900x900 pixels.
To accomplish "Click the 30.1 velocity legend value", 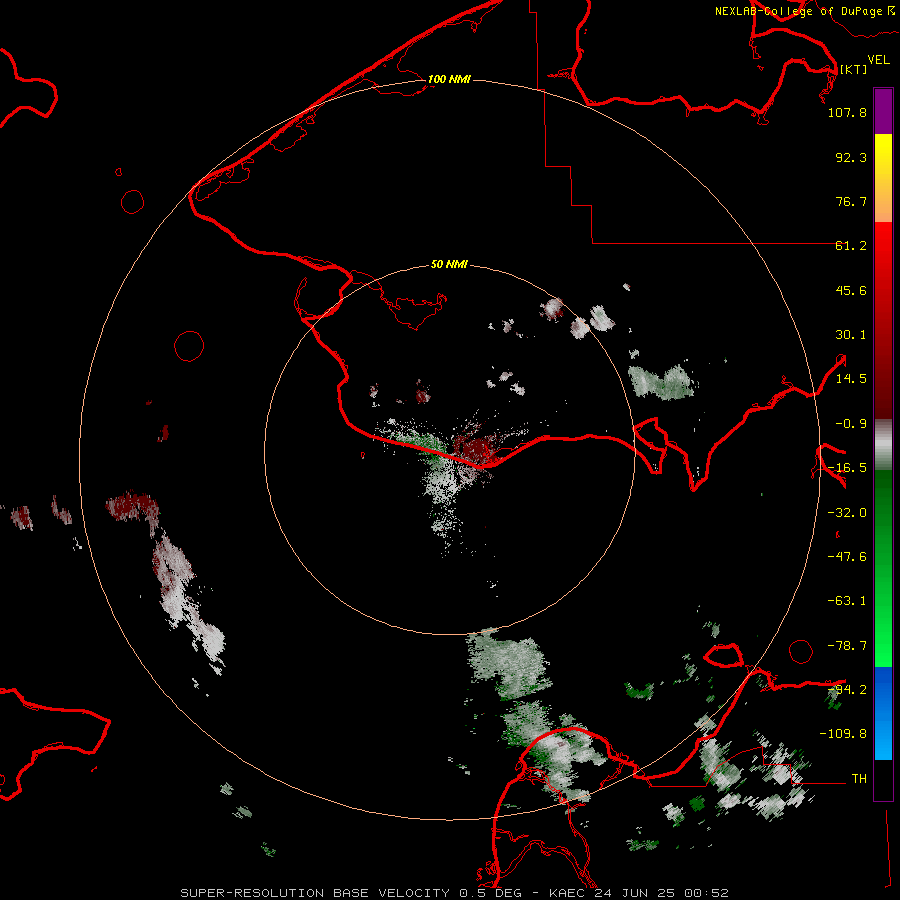I will (851, 335).
